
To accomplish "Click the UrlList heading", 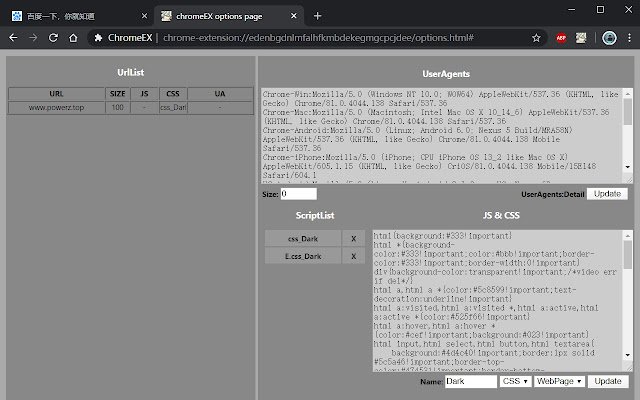I will (x=131, y=72).
